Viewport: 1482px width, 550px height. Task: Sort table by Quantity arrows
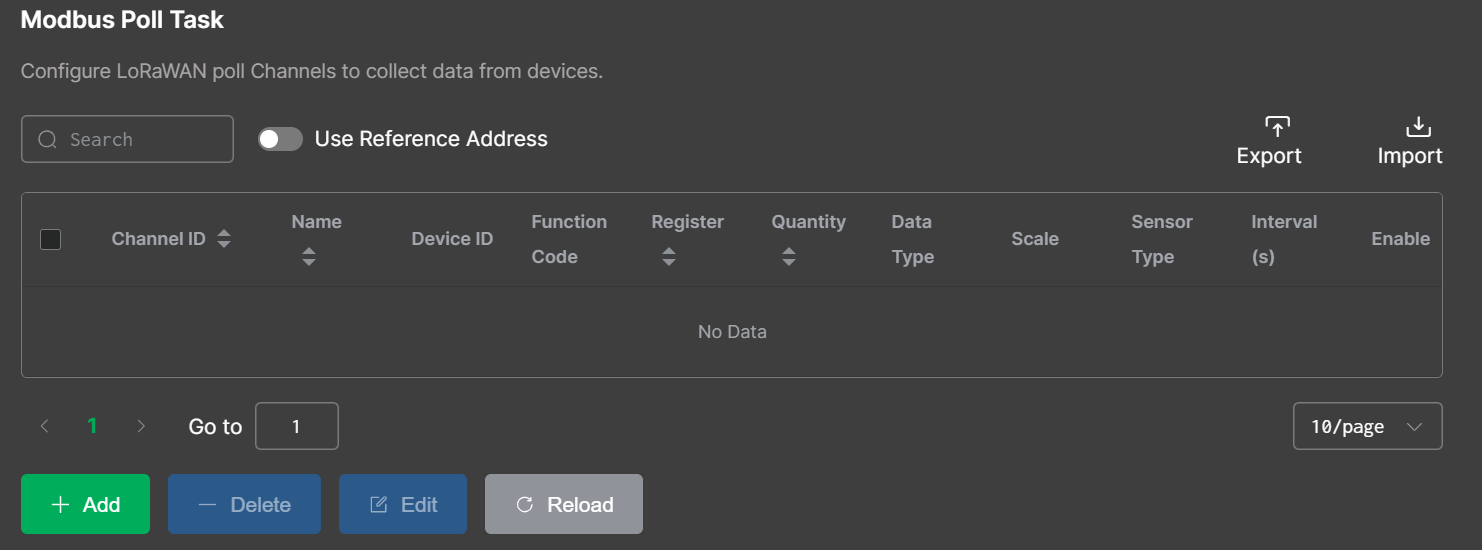coord(789,257)
